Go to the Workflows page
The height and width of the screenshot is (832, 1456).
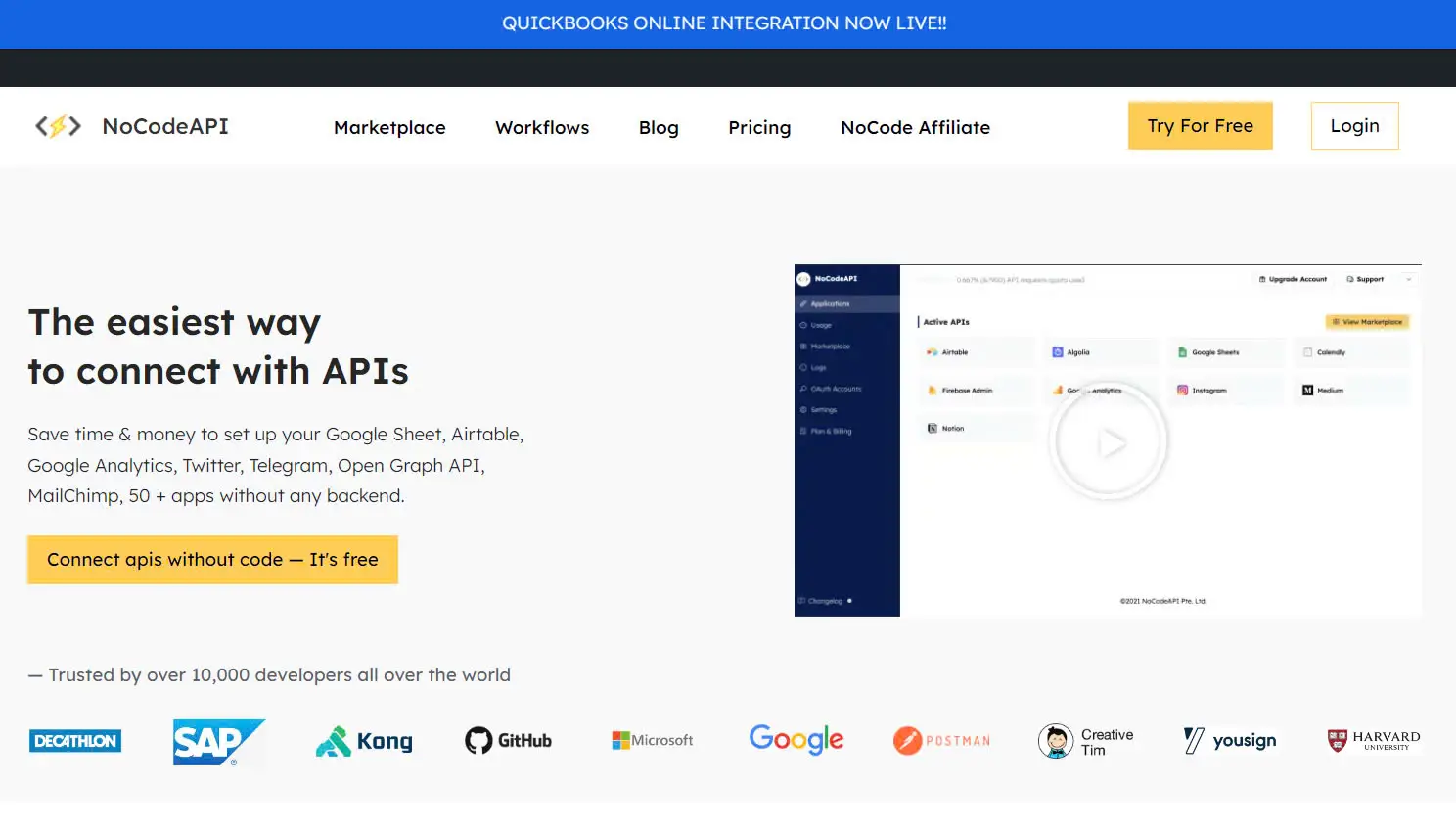tap(542, 127)
